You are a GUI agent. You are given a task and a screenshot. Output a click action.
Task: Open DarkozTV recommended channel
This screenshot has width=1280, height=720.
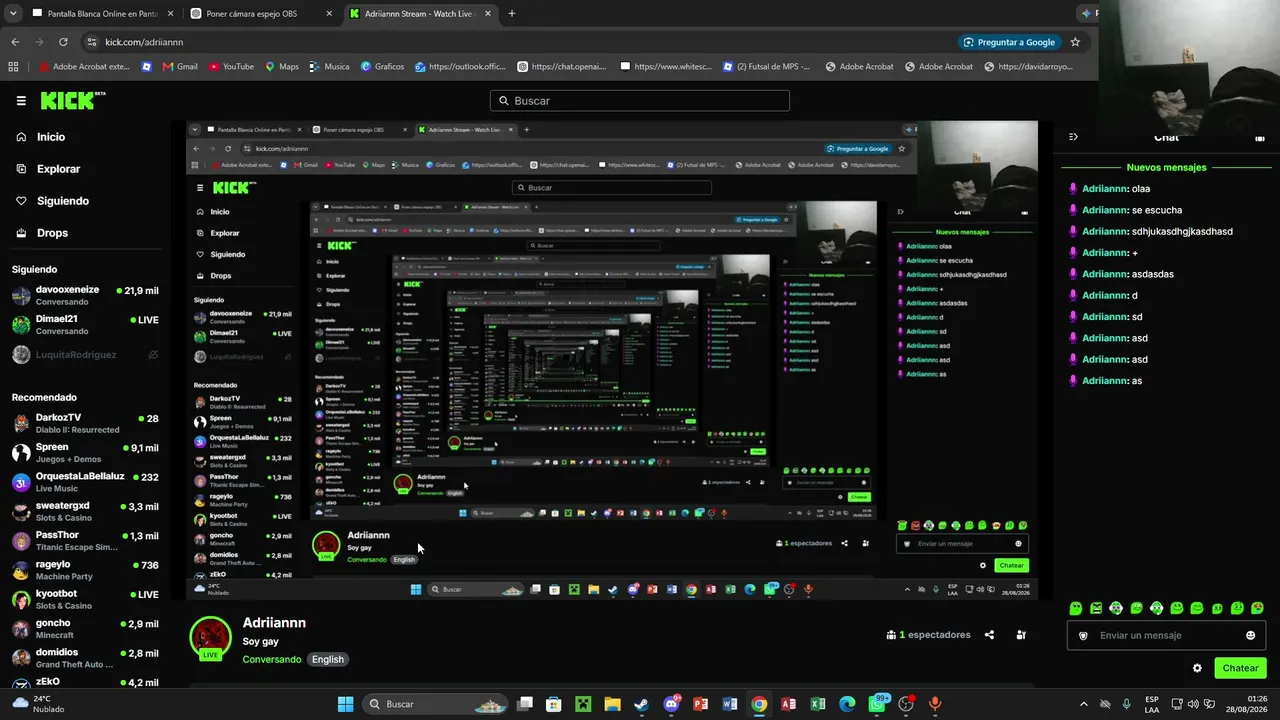pyautogui.click(x=85, y=423)
